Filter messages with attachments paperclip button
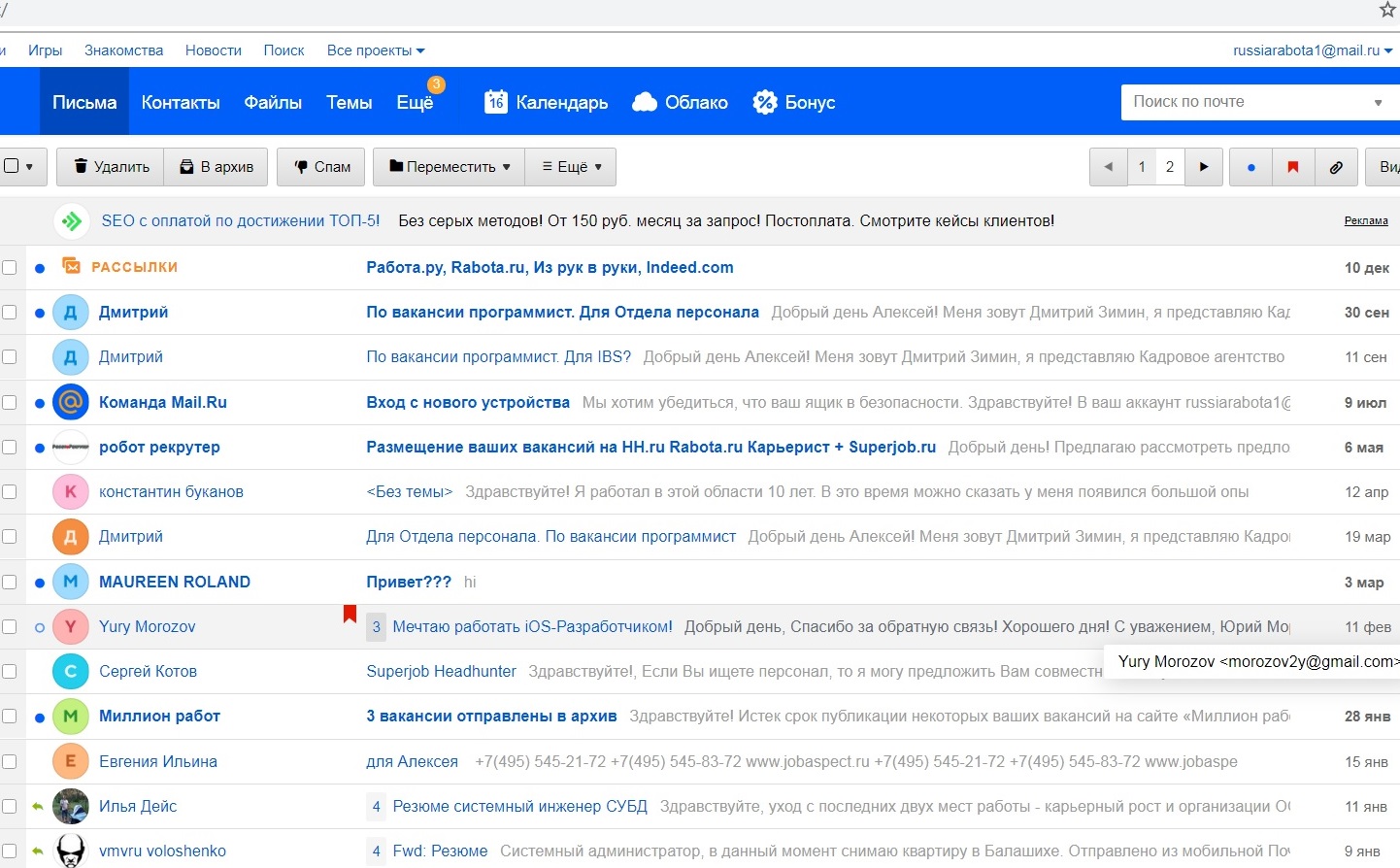The height and width of the screenshot is (868, 1400). (x=1336, y=167)
